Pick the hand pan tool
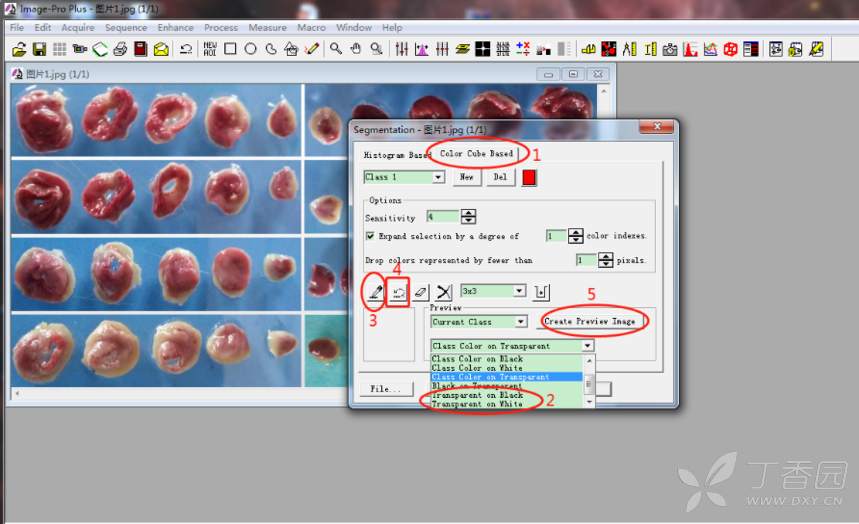Screen dimensions: 859x524 [x=355, y=49]
